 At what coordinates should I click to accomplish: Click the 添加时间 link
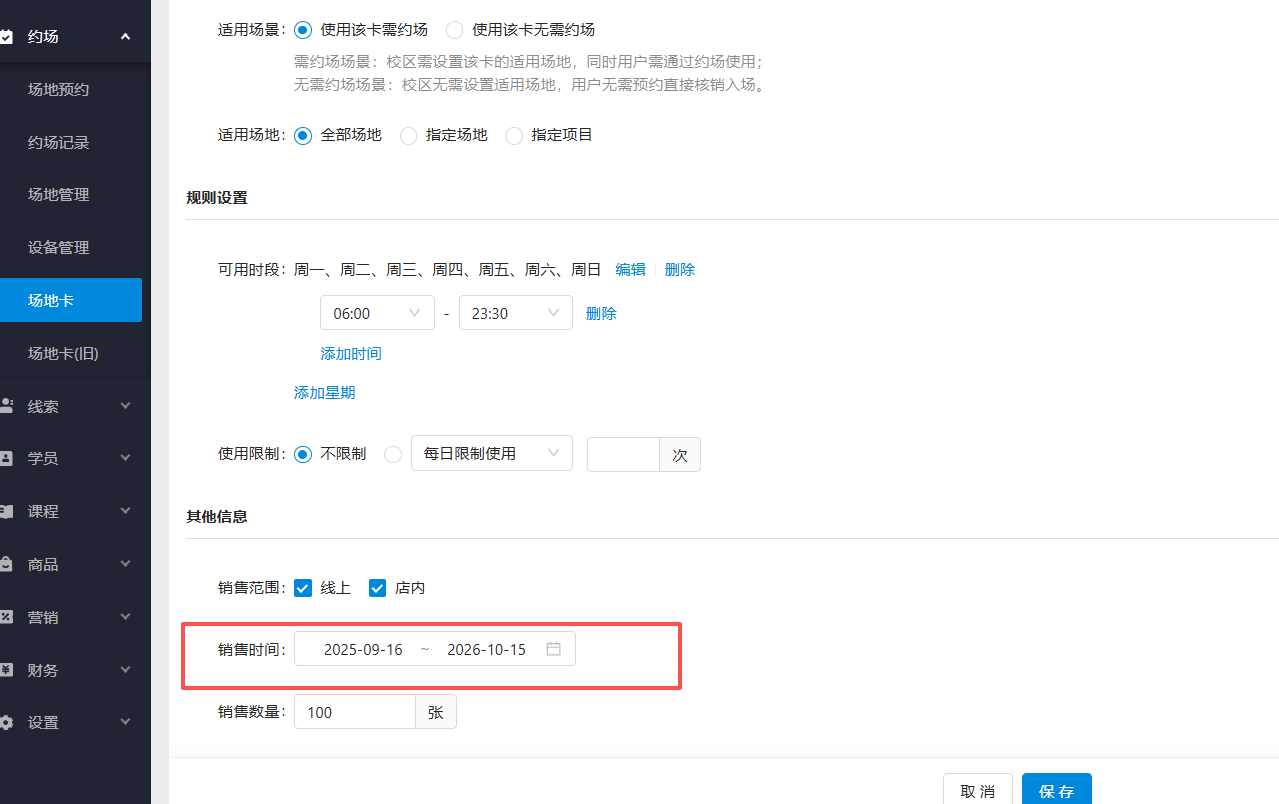(x=350, y=353)
